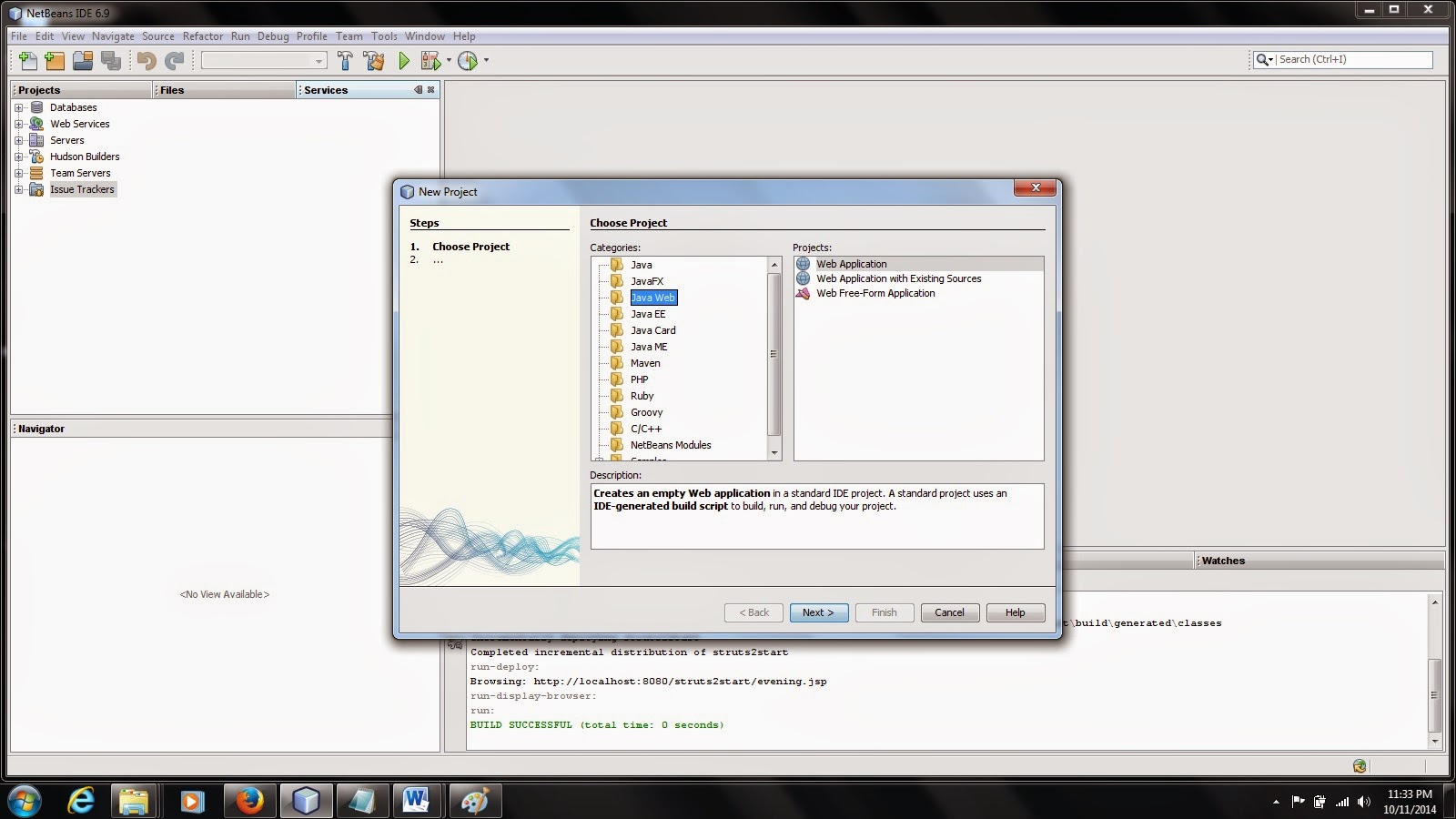Image resolution: width=1456 pixels, height=819 pixels.
Task: Click the Profile Main Project clock icon
Action: coord(468,61)
